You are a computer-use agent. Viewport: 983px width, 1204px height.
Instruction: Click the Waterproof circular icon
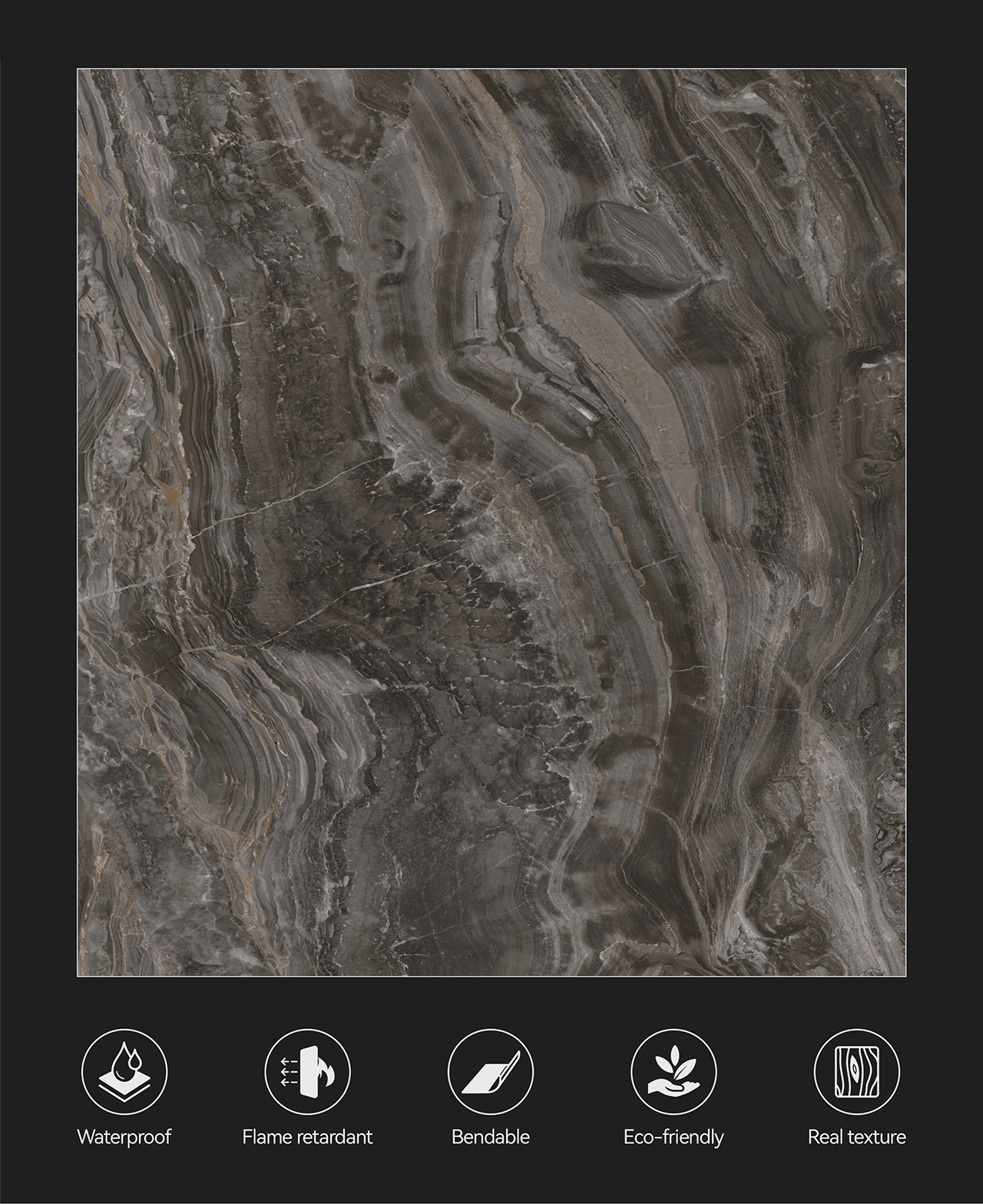124,1071
